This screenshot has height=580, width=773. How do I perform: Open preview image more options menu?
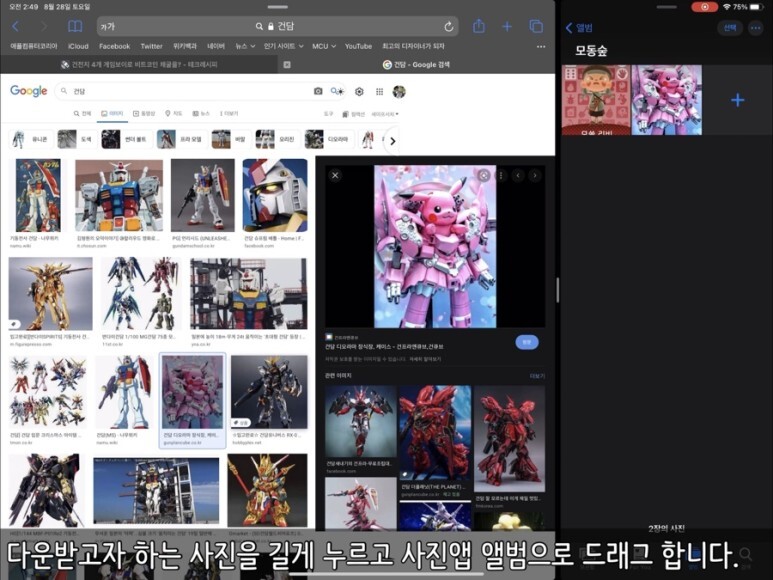point(501,175)
